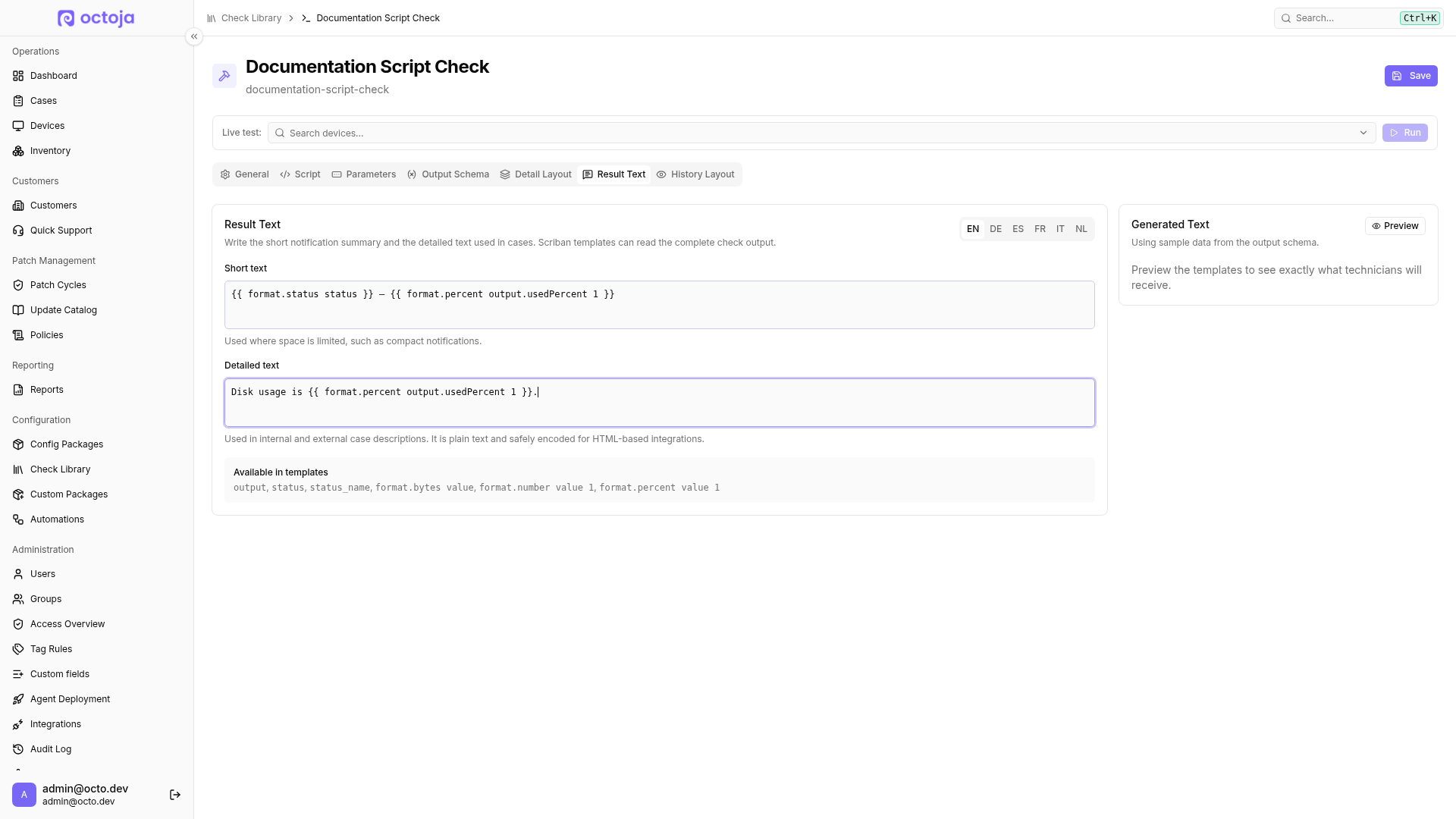Click the Reports document icon

pyautogui.click(x=18, y=390)
